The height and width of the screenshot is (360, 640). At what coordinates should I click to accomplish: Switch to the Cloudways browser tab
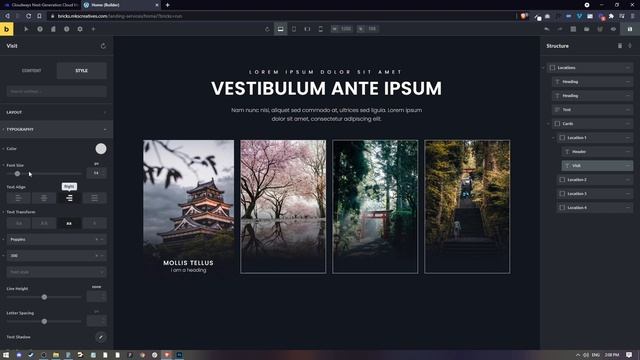pos(40,5)
